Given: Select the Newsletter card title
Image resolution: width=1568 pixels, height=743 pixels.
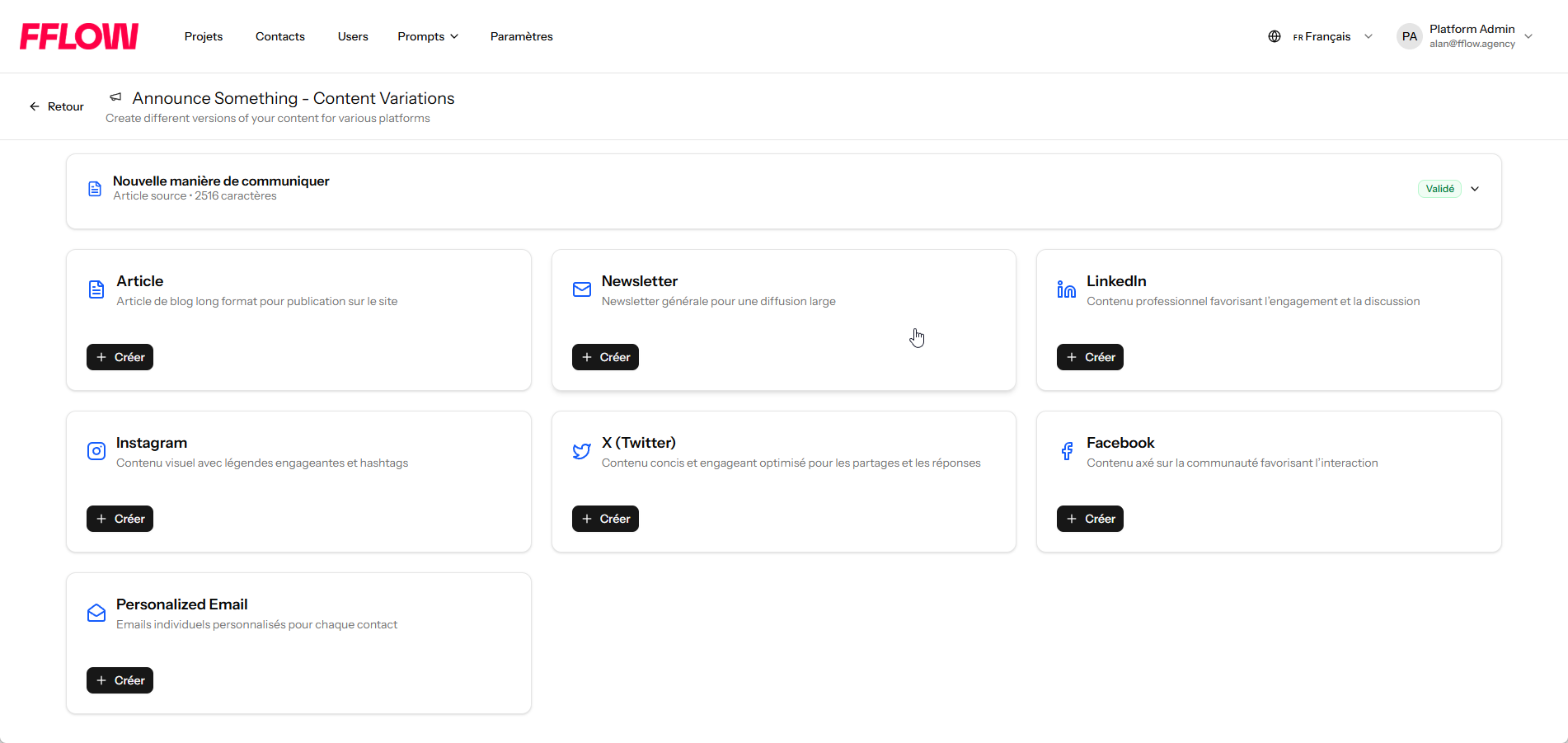Looking at the screenshot, I should (x=640, y=281).
